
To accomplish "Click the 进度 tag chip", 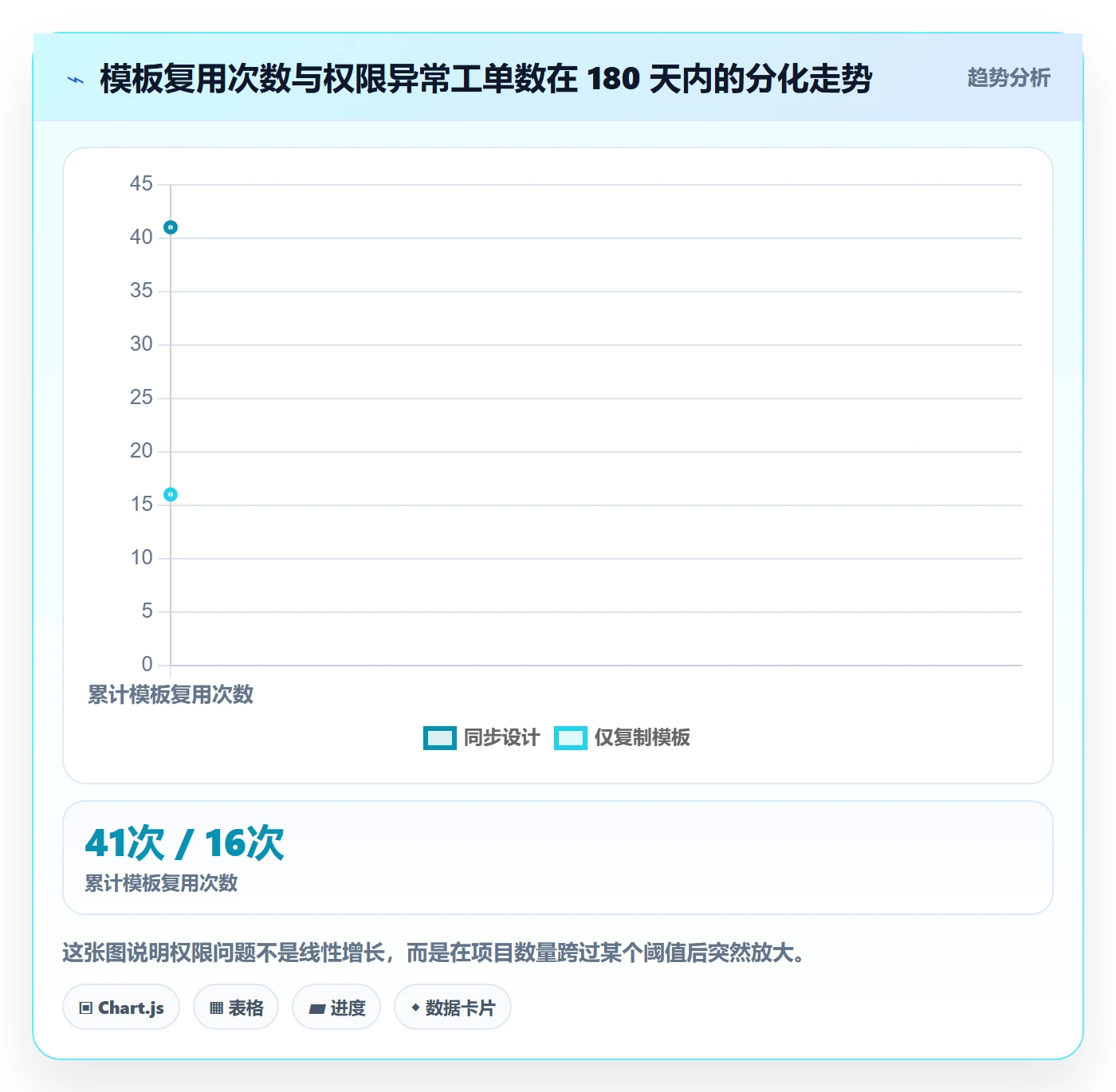I will (x=336, y=1008).
